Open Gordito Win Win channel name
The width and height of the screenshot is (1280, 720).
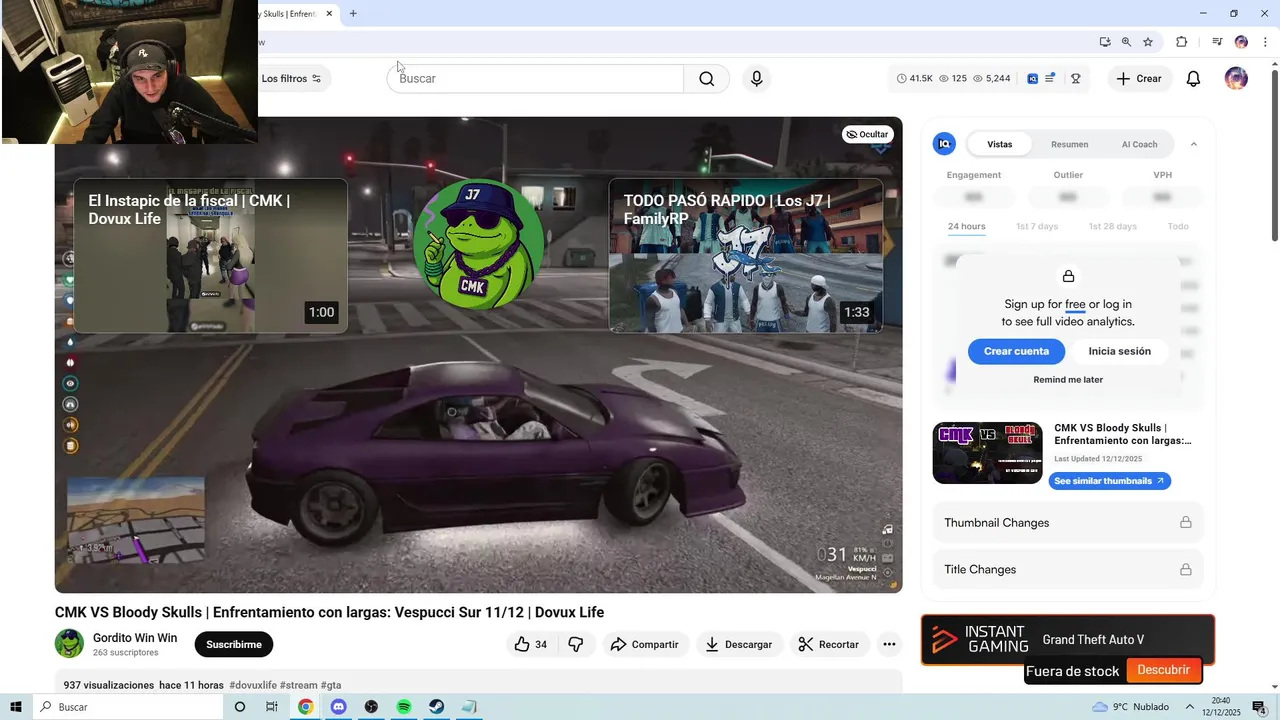(135, 638)
